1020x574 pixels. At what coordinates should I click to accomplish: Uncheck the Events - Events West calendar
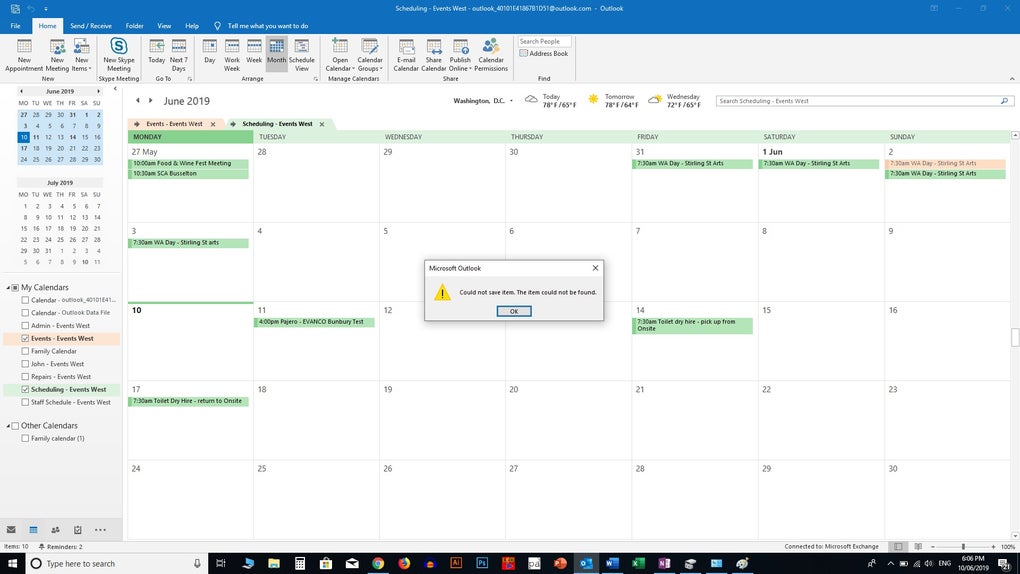[25, 339]
